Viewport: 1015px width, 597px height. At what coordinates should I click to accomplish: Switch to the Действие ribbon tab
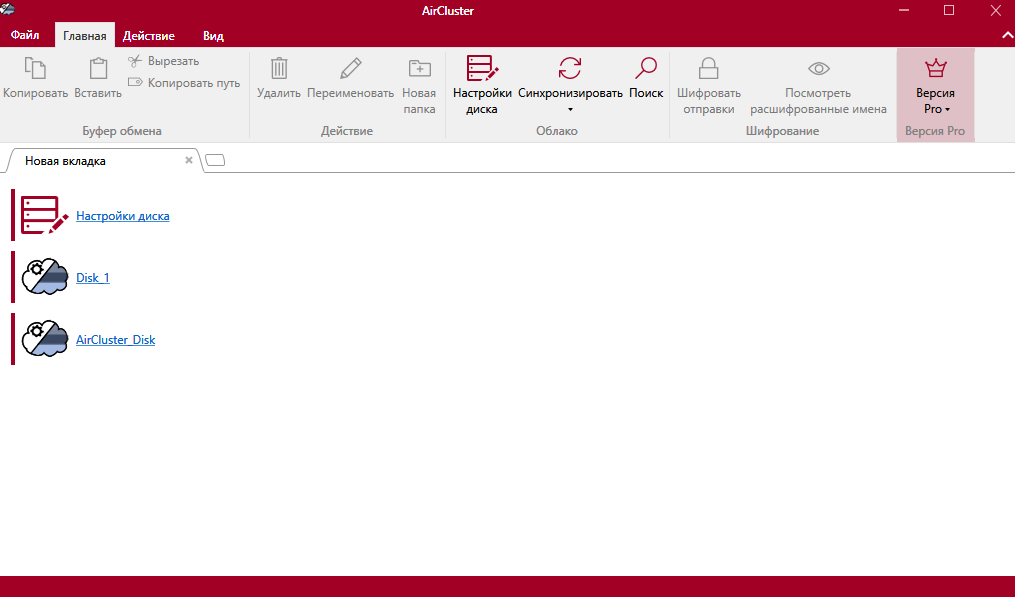(x=149, y=36)
